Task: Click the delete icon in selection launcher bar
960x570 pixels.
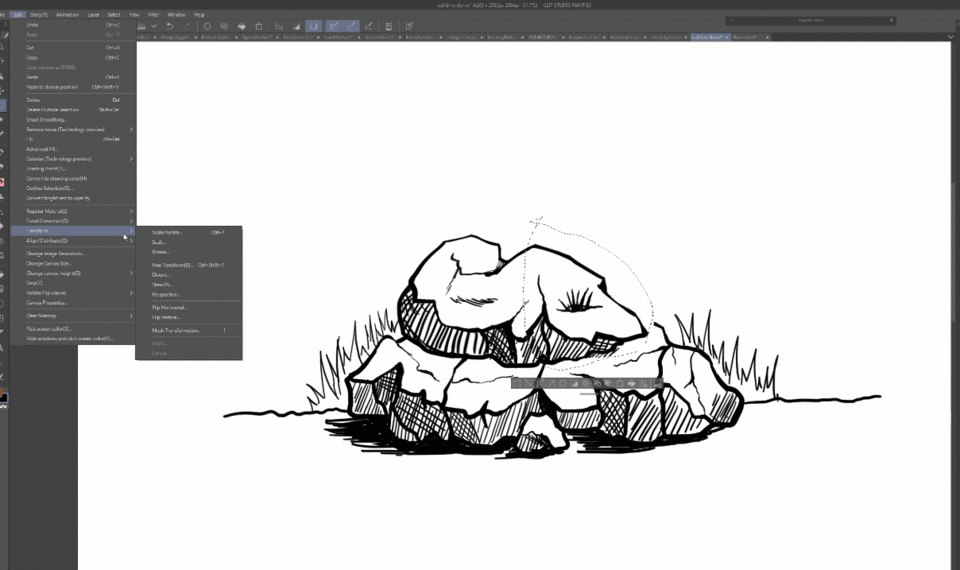Action: [563, 383]
